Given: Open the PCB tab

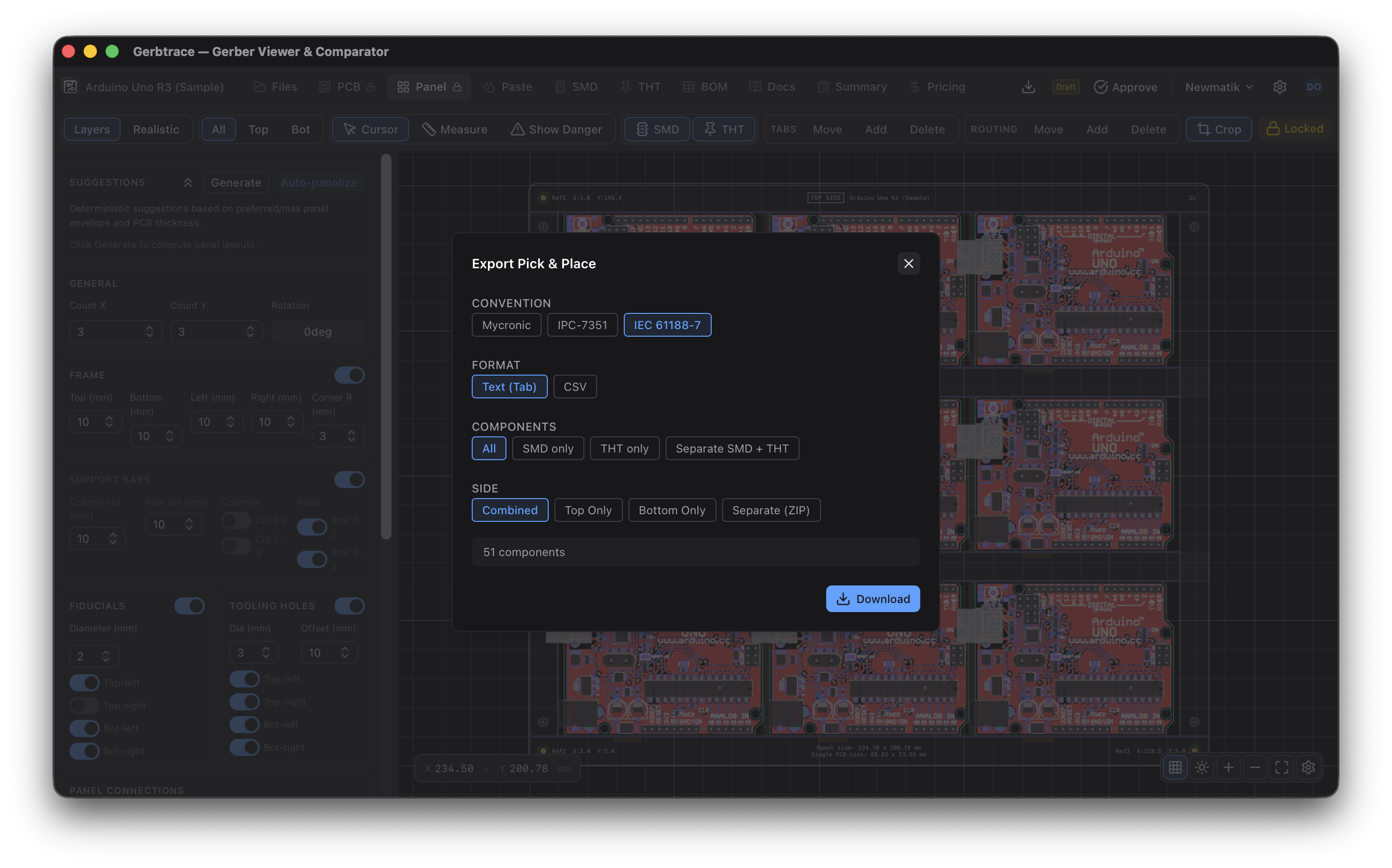Looking at the screenshot, I should (347, 87).
